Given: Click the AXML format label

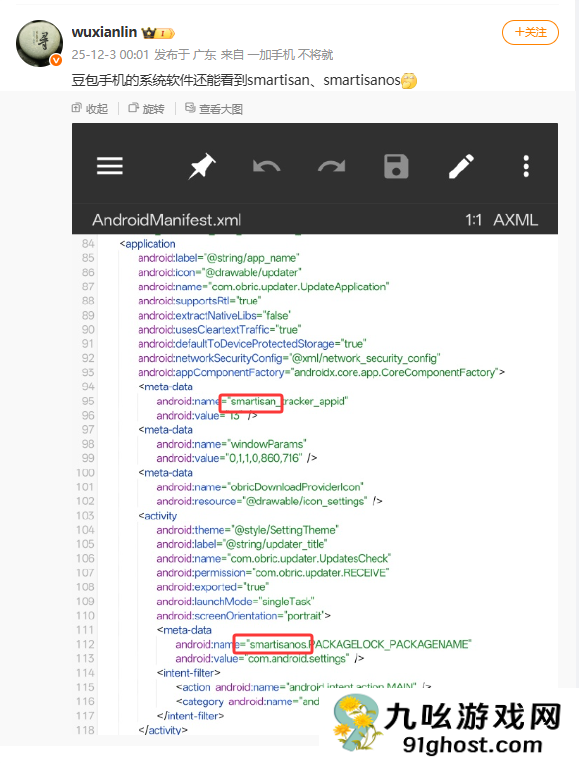Looking at the screenshot, I should (516, 220).
